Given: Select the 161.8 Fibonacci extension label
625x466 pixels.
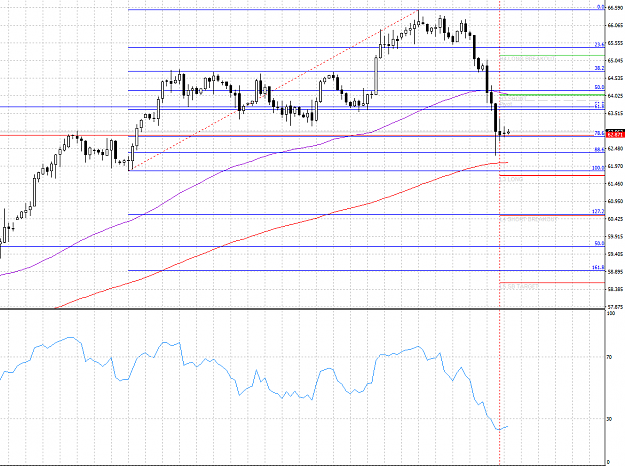Looking at the screenshot, I should click(x=598, y=267).
